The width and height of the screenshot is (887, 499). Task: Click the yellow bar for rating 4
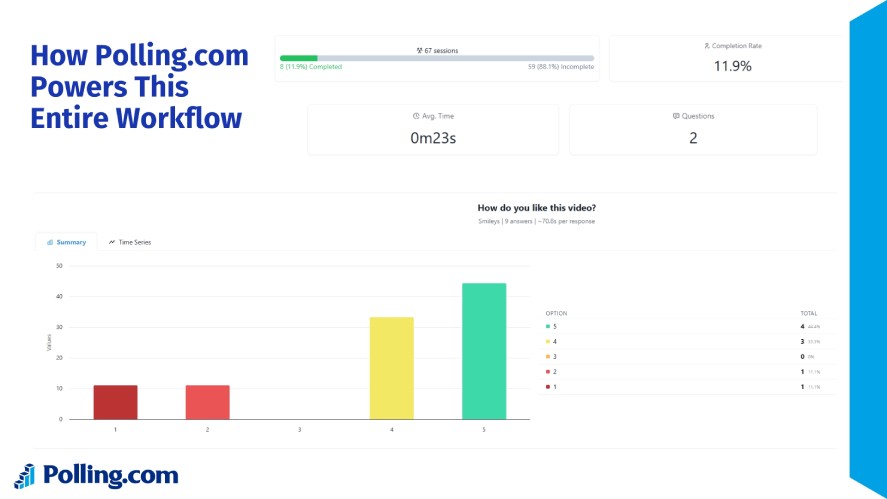point(391,368)
